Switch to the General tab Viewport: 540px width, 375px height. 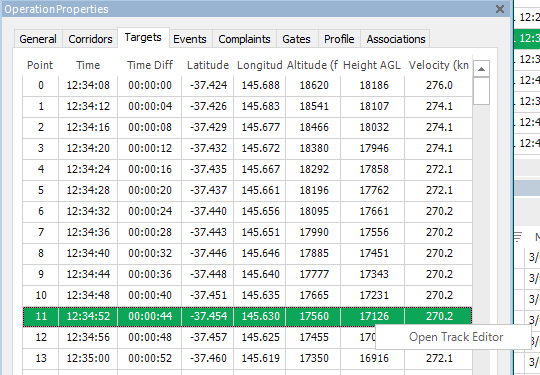[x=38, y=39]
